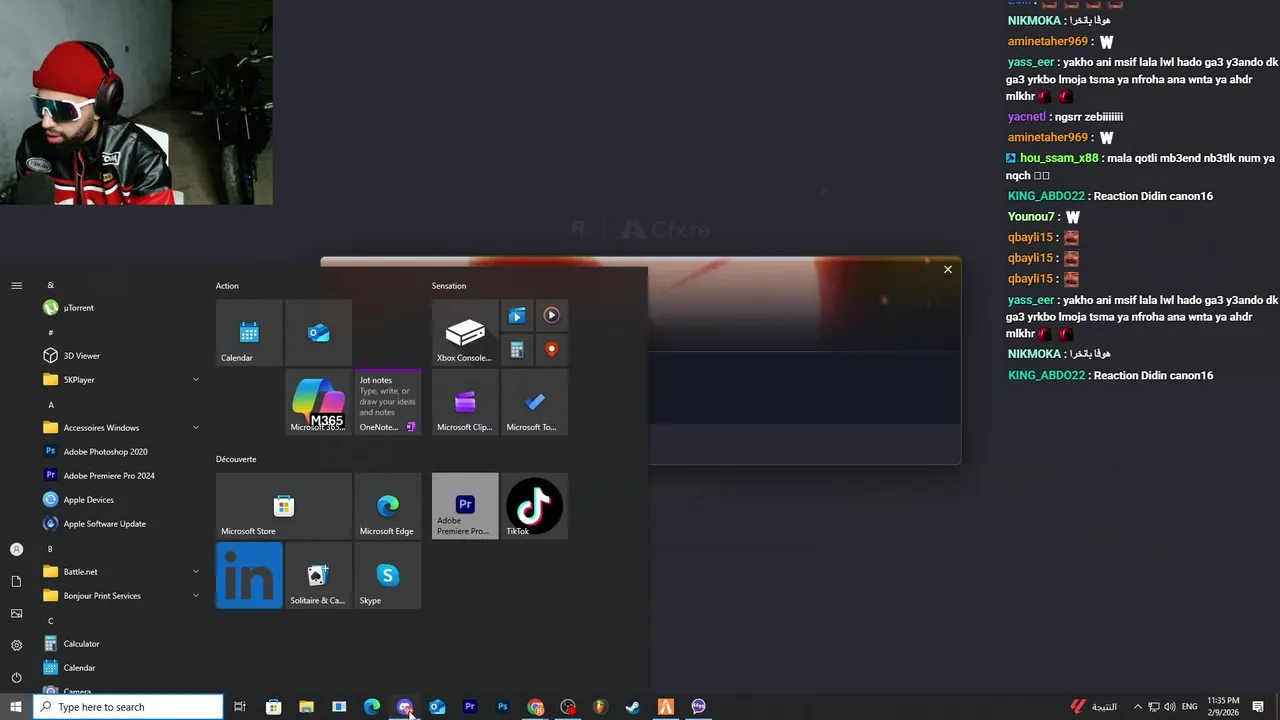
Task: Close the dialog behind the Start menu
Action: click(x=948, y=269)
